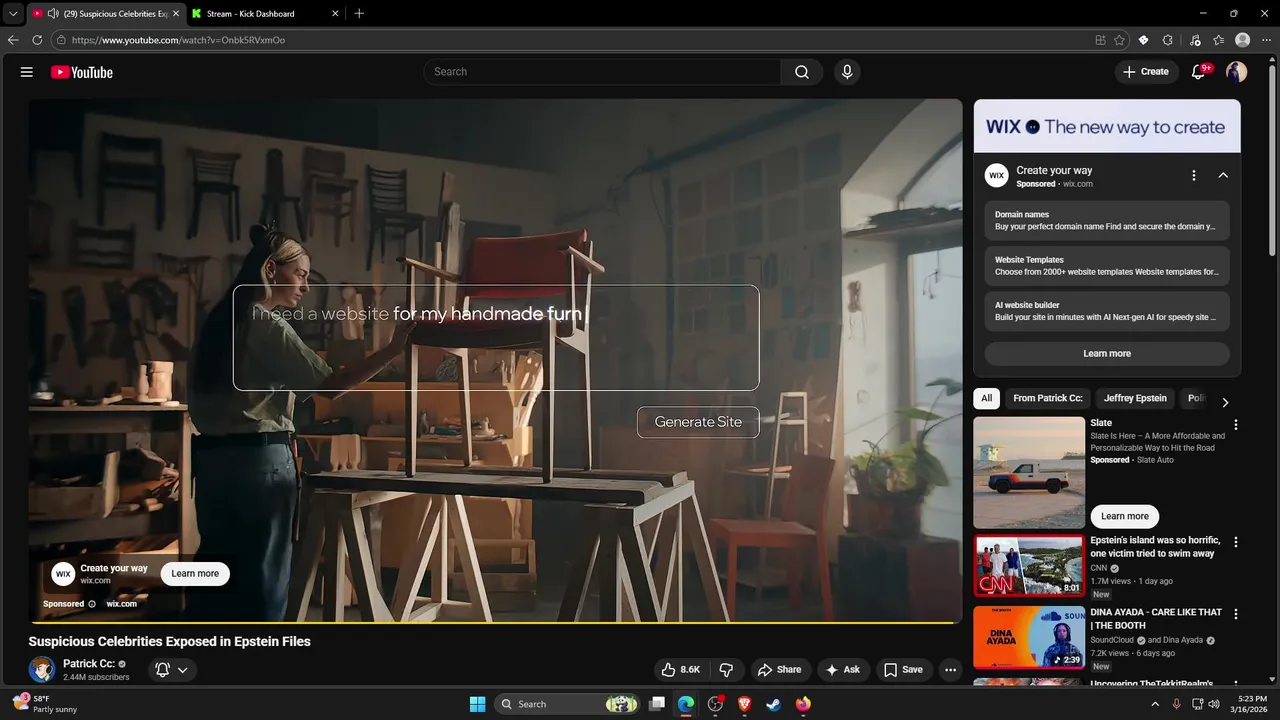Open the YouTube notifications bell
Image resolution: width=1280 pixels, height=720 pixels.
[1199, 72]
